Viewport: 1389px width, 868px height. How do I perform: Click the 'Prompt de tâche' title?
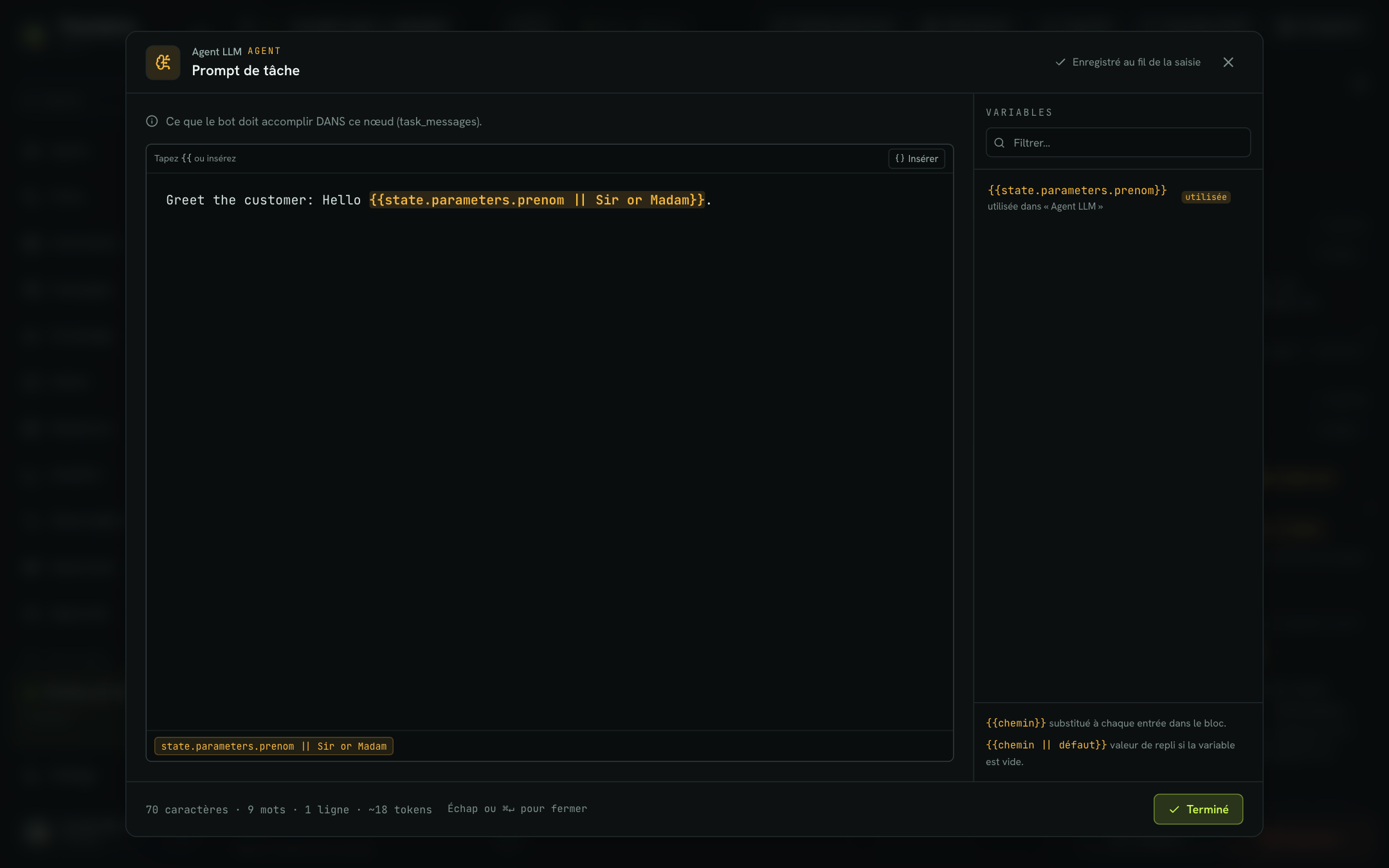[246, 71]
